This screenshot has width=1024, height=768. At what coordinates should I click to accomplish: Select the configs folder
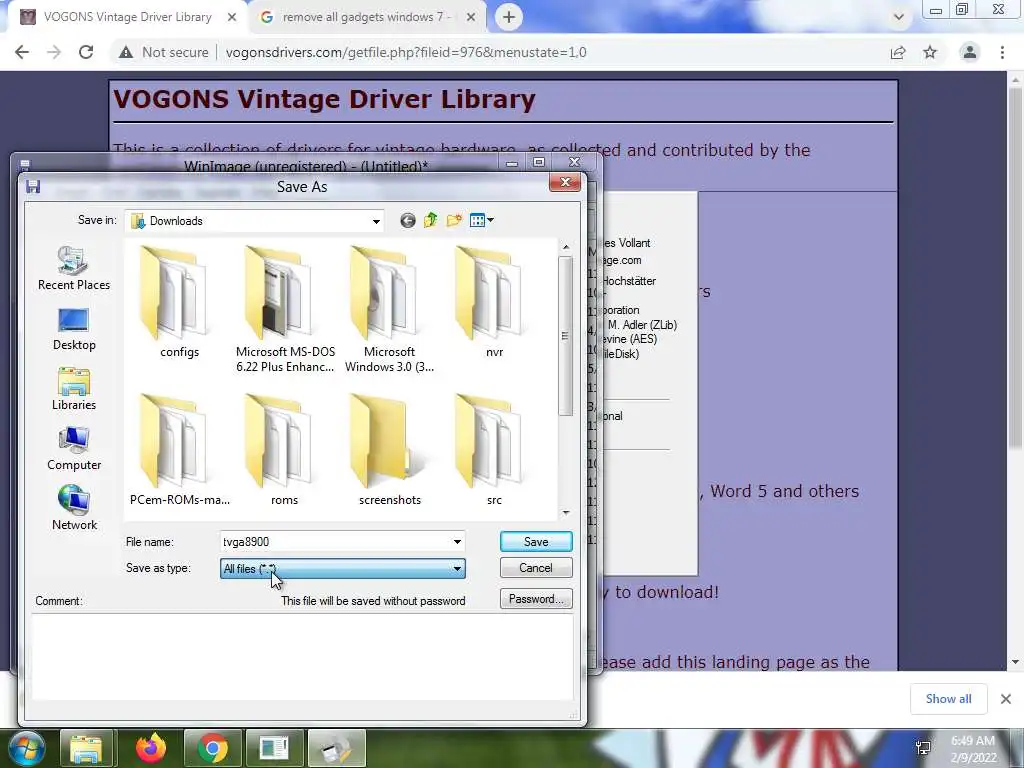pyautogui.click(x=179, y=302)
